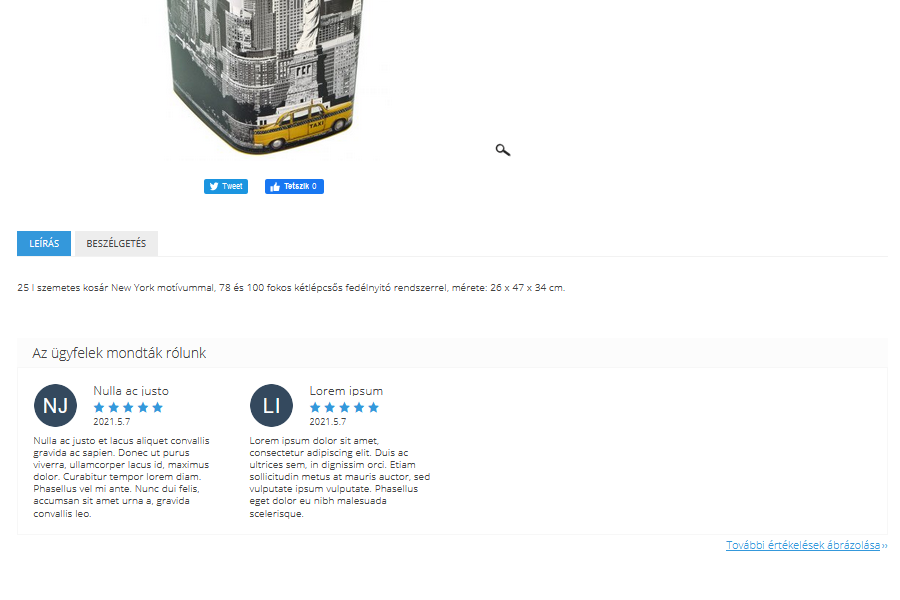Click the first star of Lorem ipsum rating
Image resolution: width=900 pixels, height=600 pixels.
pyautogui.click(x=315, y=407)
